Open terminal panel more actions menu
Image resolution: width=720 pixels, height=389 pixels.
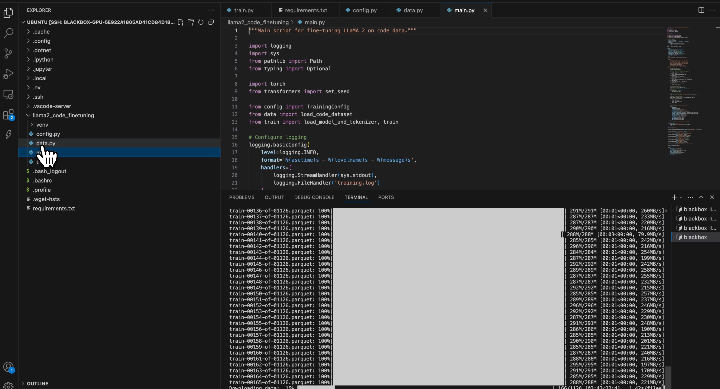[691, 197]
